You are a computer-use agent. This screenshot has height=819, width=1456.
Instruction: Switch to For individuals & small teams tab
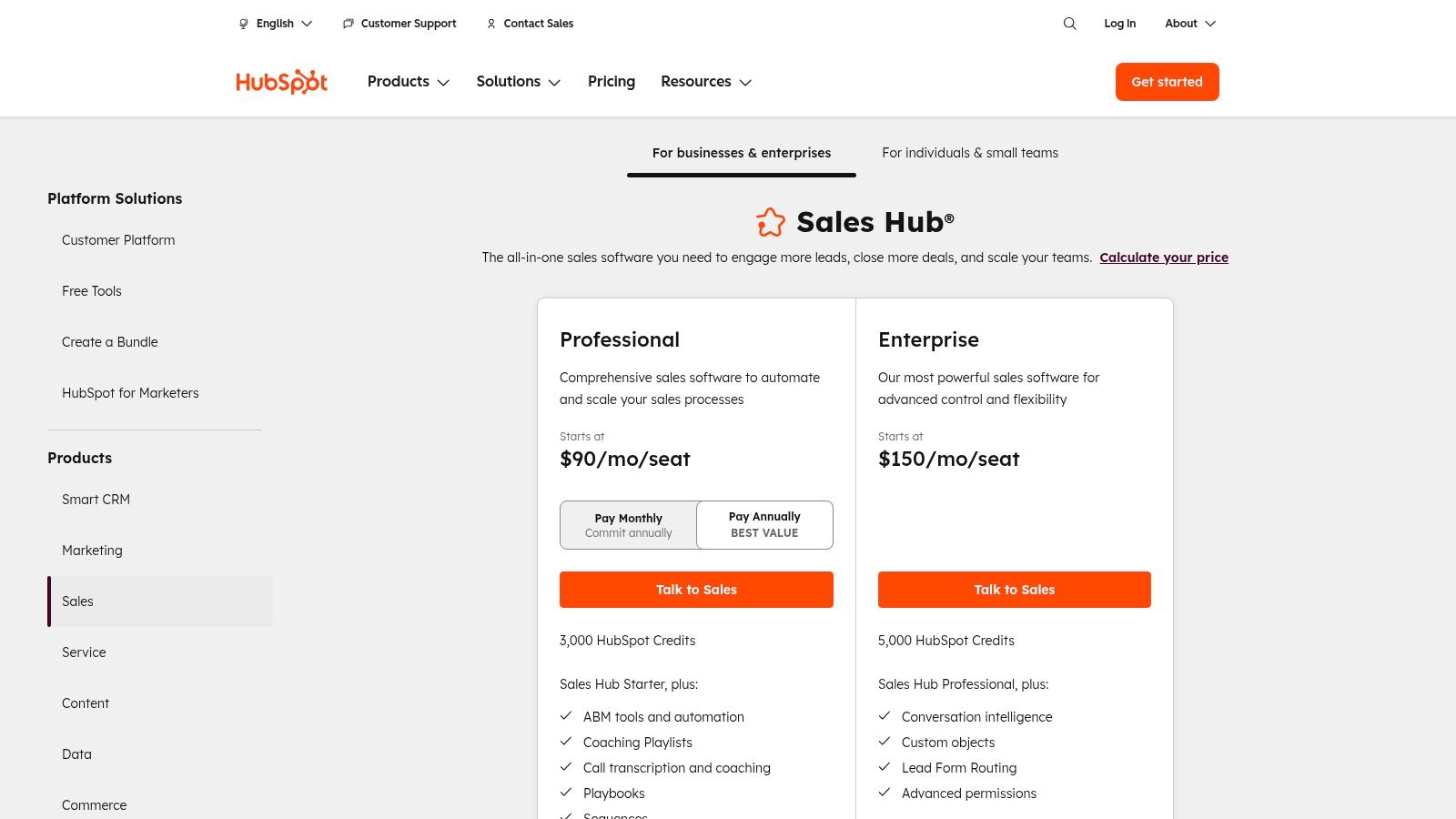[x=969, y=153]
